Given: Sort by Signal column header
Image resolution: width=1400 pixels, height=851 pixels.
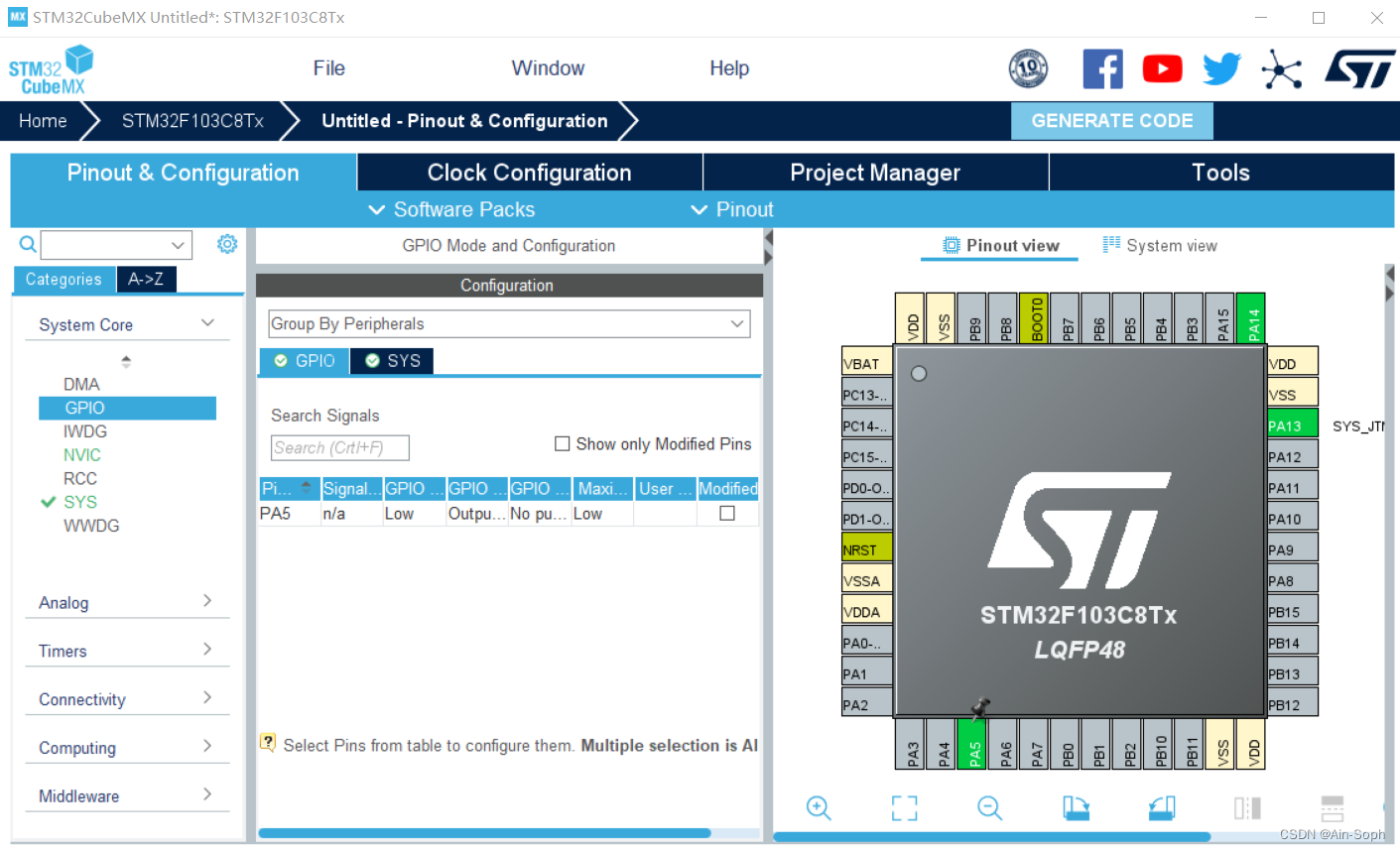Looking at the screenshot, I should tap(351, 488).
